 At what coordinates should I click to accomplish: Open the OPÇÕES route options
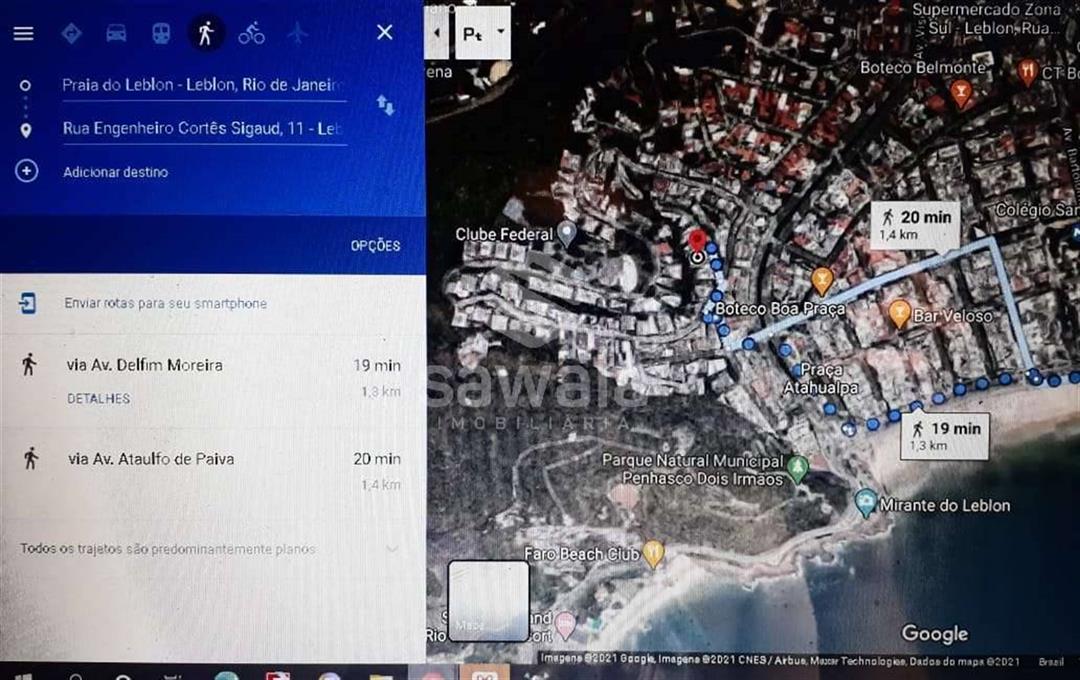pos(375,246)
